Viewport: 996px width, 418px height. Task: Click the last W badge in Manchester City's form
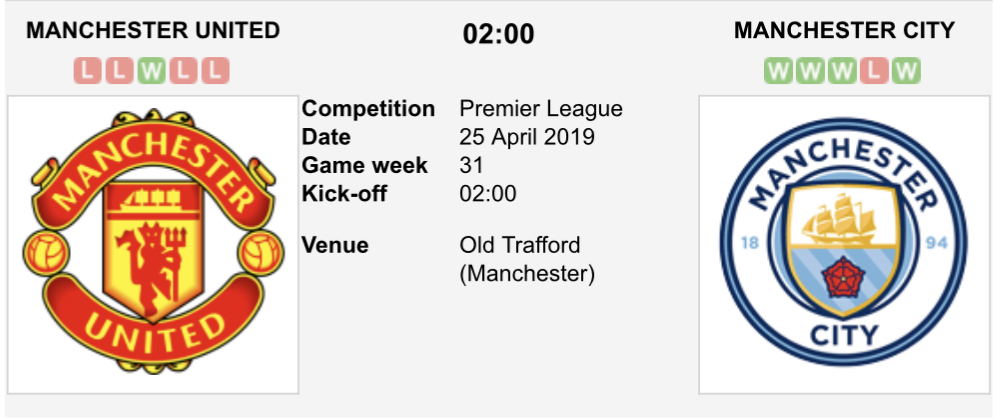[x=907, y=71]
